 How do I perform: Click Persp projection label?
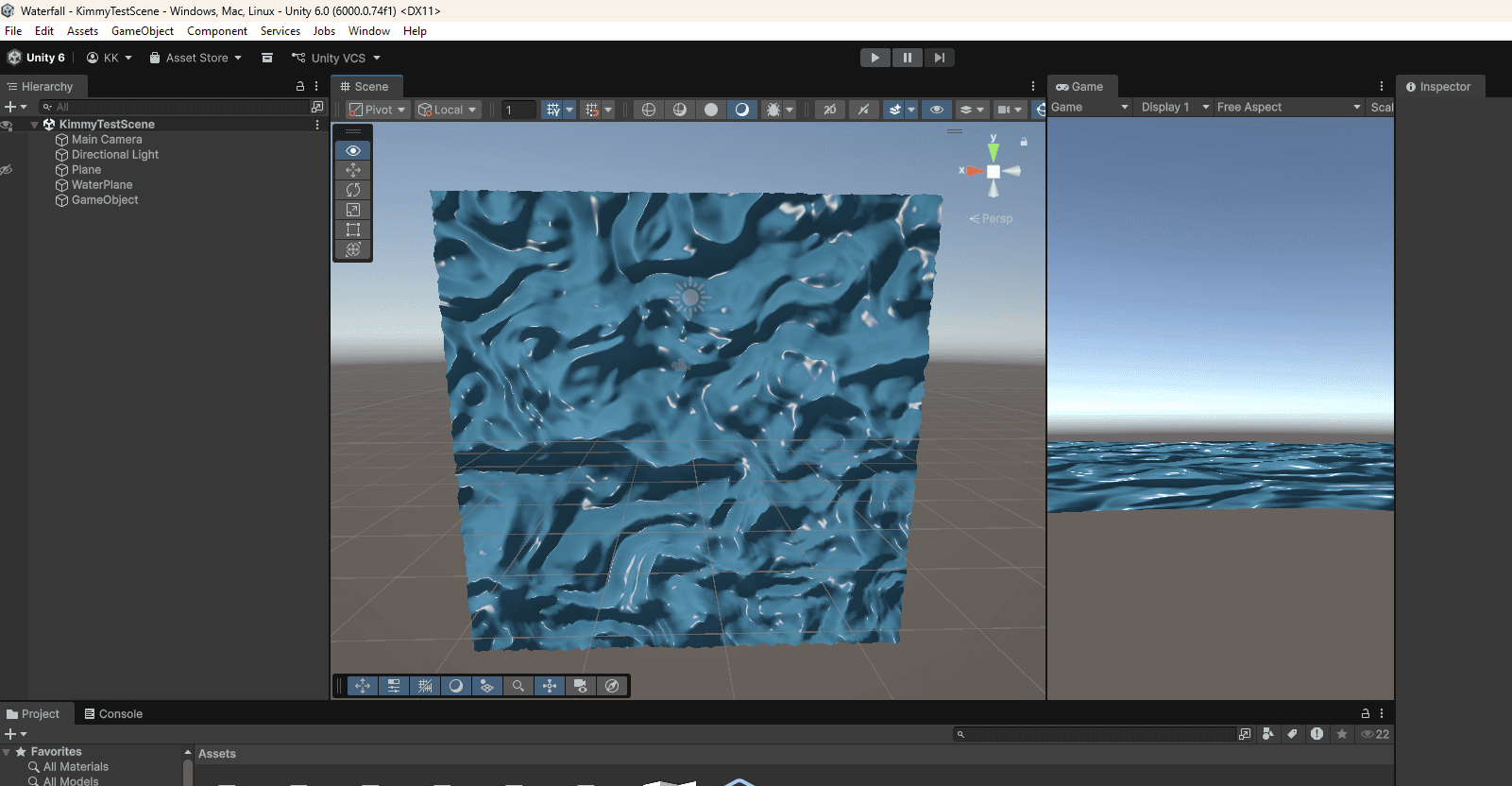(x=991, y=218)
